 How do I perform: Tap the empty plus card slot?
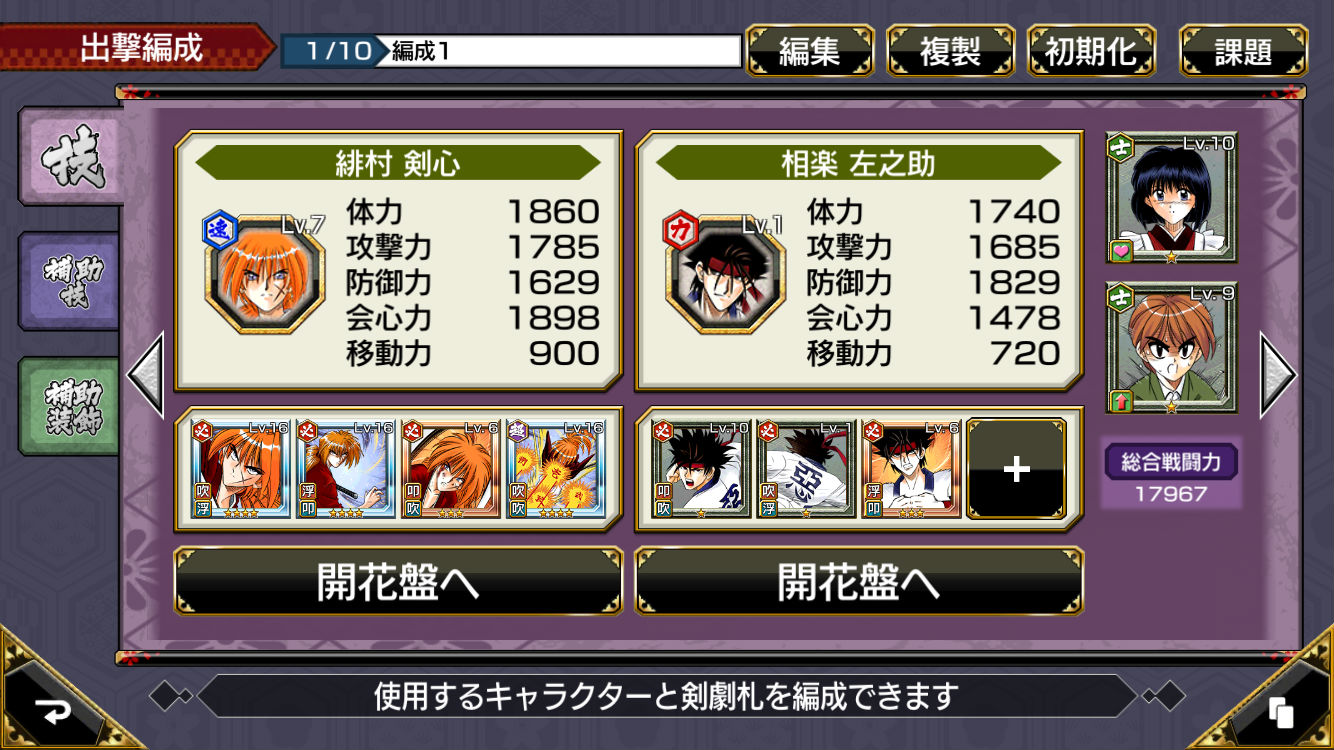(1016, 469)
